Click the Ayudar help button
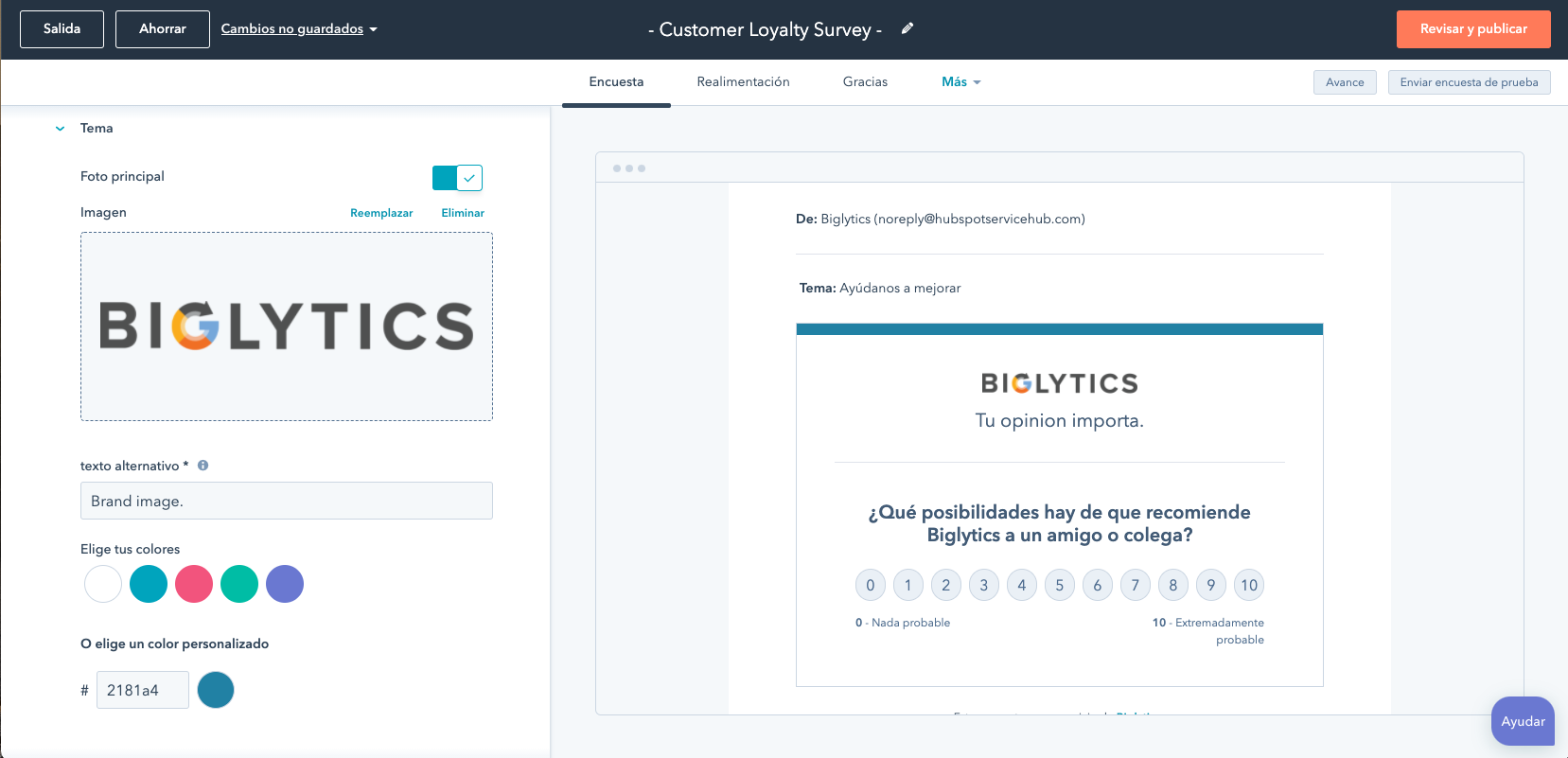Viewport: 1568px width, 758px height. [1523, 721]
